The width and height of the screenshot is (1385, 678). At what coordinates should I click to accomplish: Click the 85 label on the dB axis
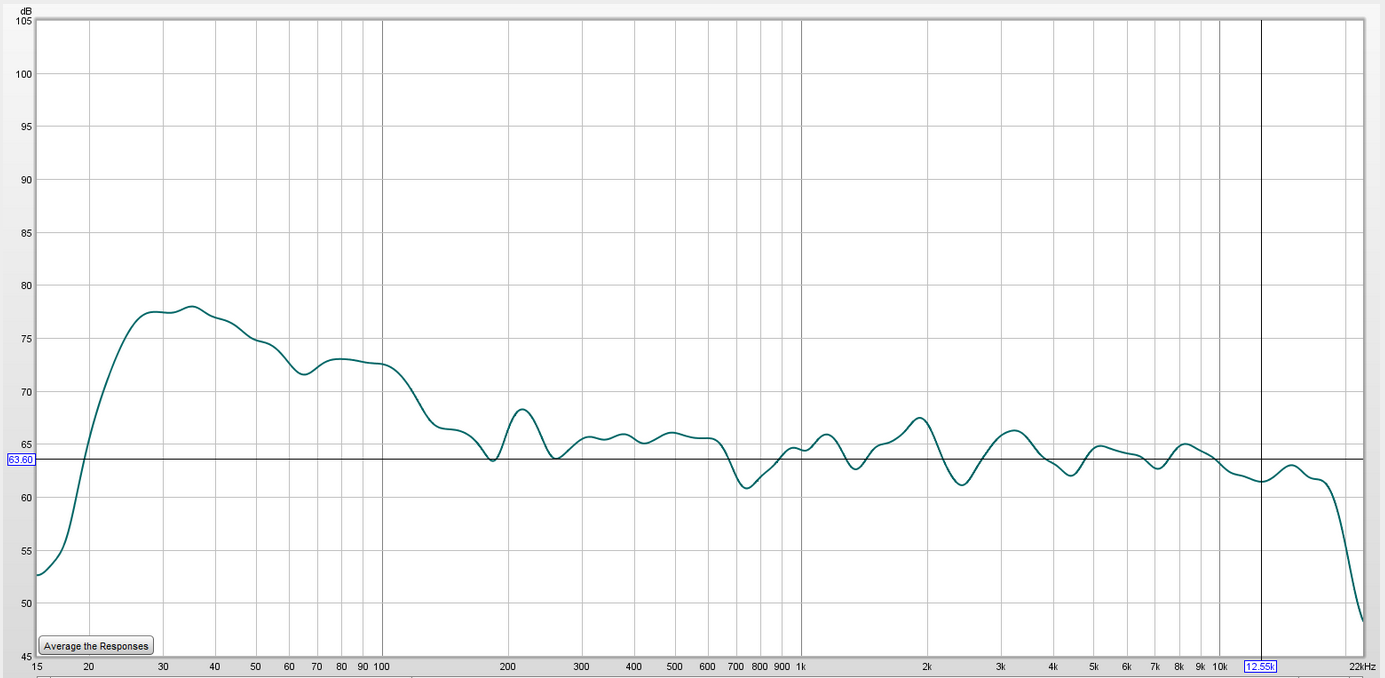click(26, 233)
